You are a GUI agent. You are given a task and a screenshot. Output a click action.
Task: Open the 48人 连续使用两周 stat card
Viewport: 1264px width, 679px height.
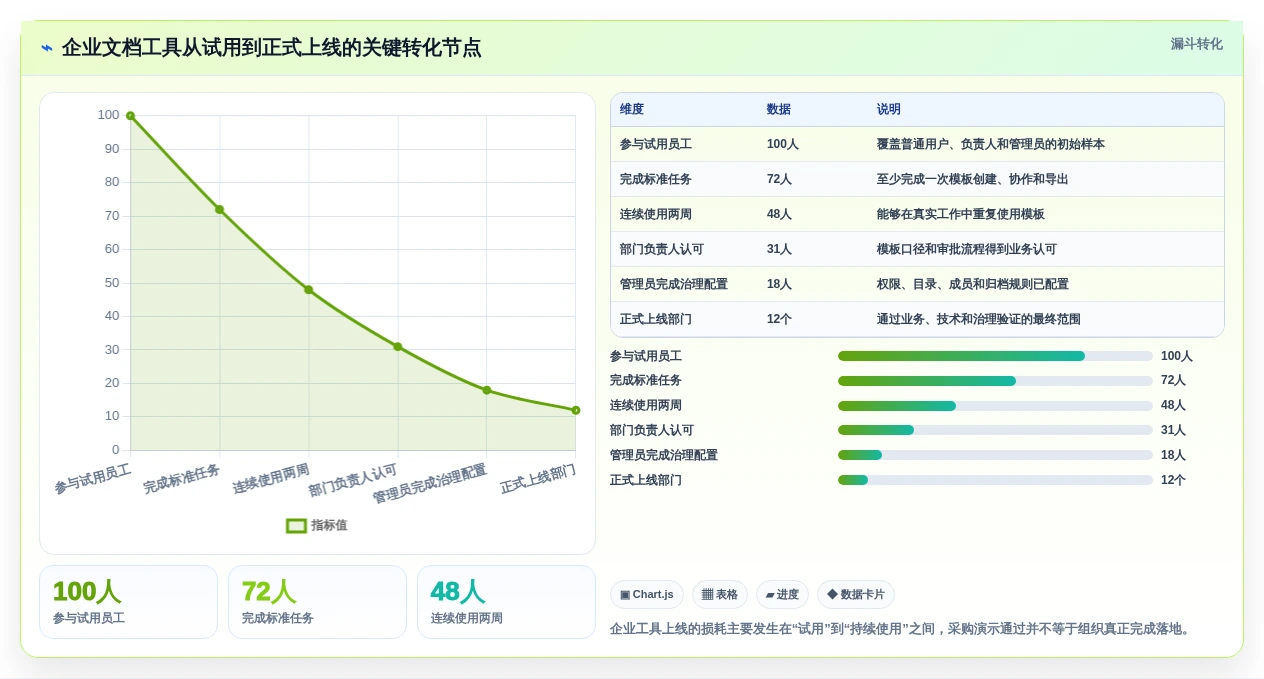coord(506,602)
